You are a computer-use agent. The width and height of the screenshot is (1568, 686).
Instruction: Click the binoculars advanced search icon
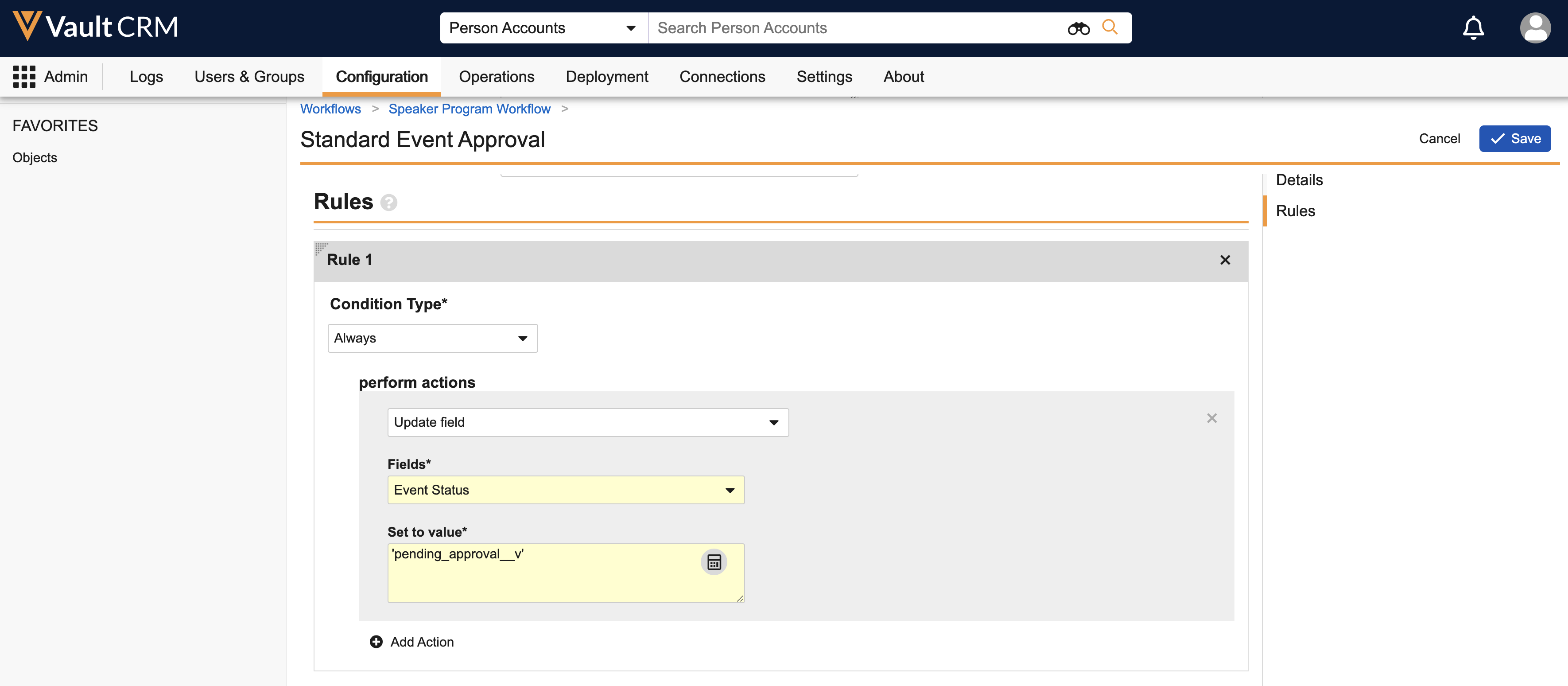pyautogui.click(x=1078, y=28)
